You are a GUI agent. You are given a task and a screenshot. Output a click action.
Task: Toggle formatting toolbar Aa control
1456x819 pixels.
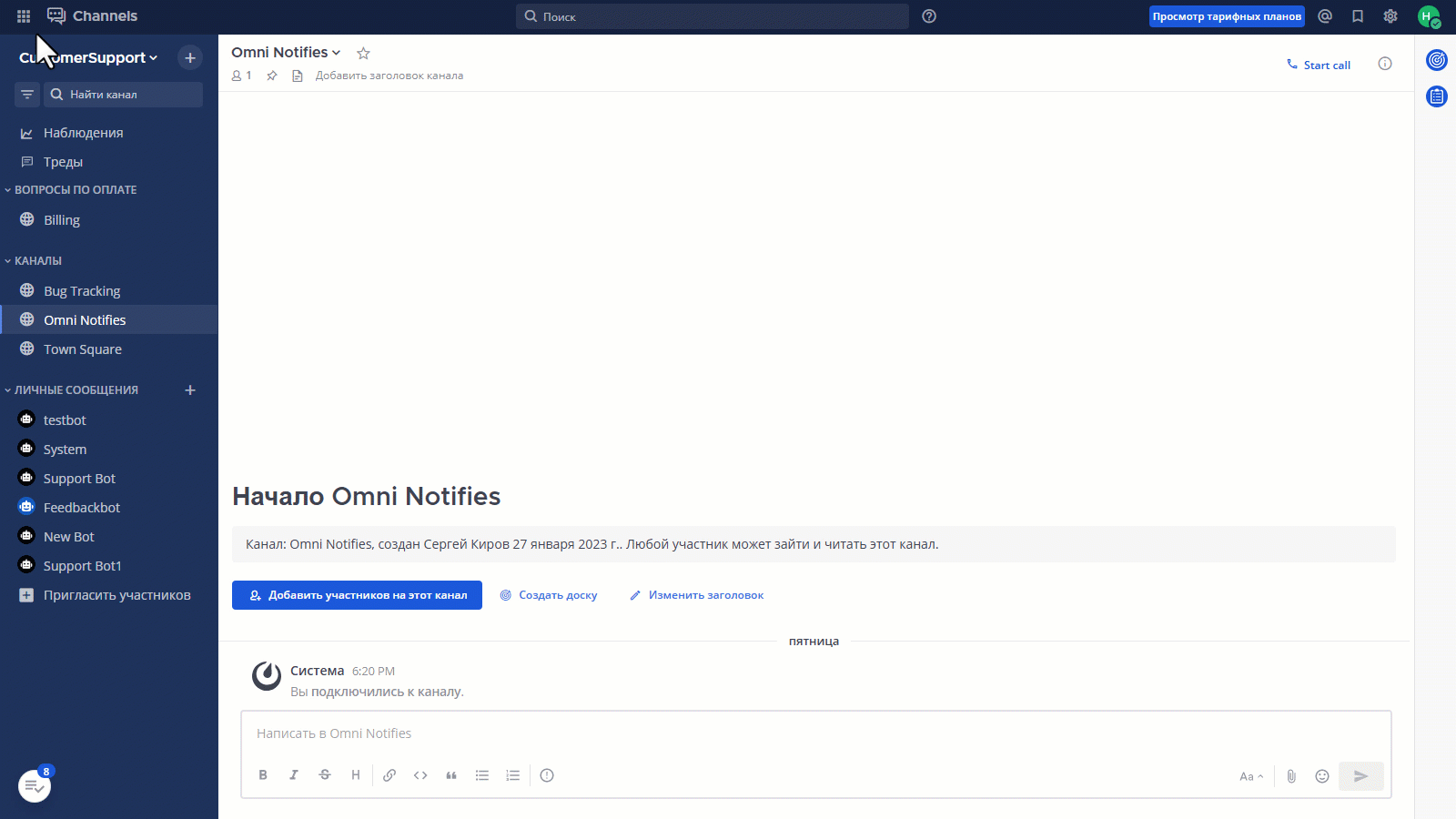tap(1251, 776)
